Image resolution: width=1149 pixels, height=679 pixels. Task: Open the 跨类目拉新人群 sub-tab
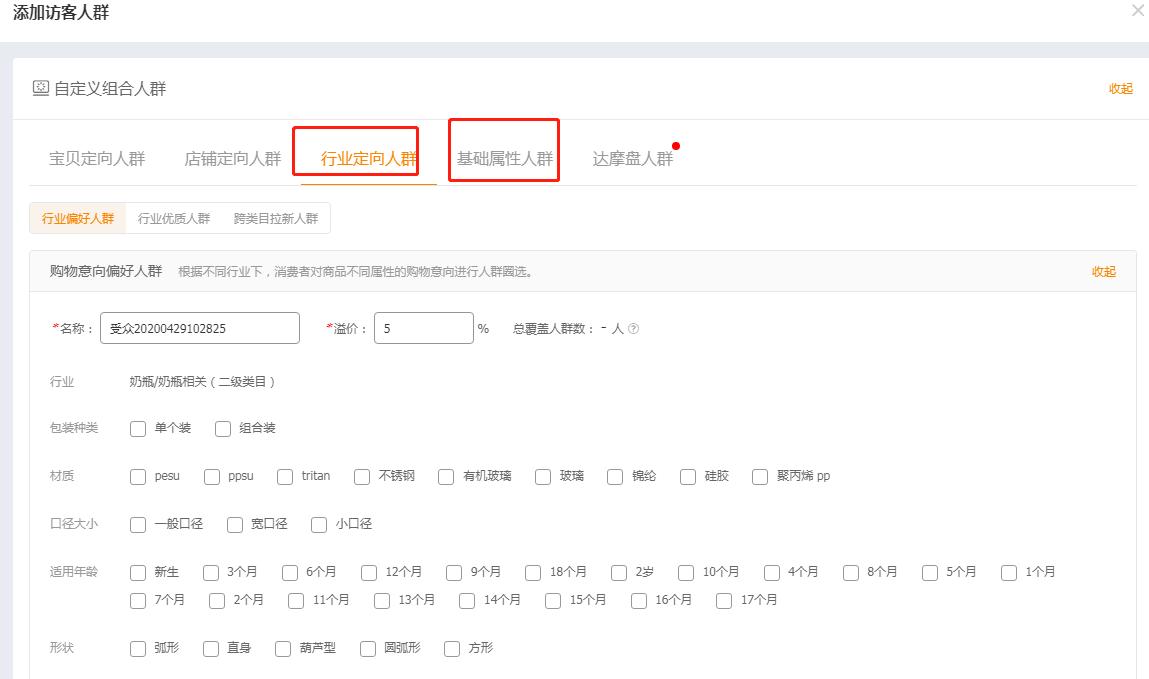pyautogui.click(x=274, y=217)
